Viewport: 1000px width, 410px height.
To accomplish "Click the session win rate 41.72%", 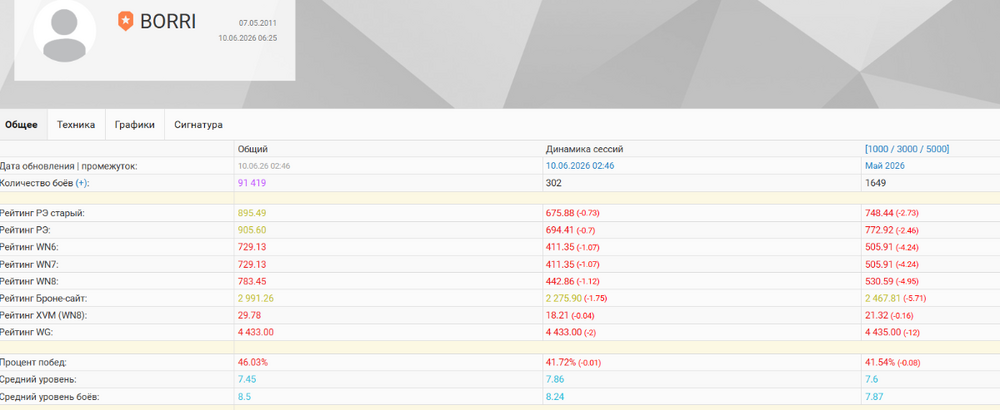I will pos(561,363).
